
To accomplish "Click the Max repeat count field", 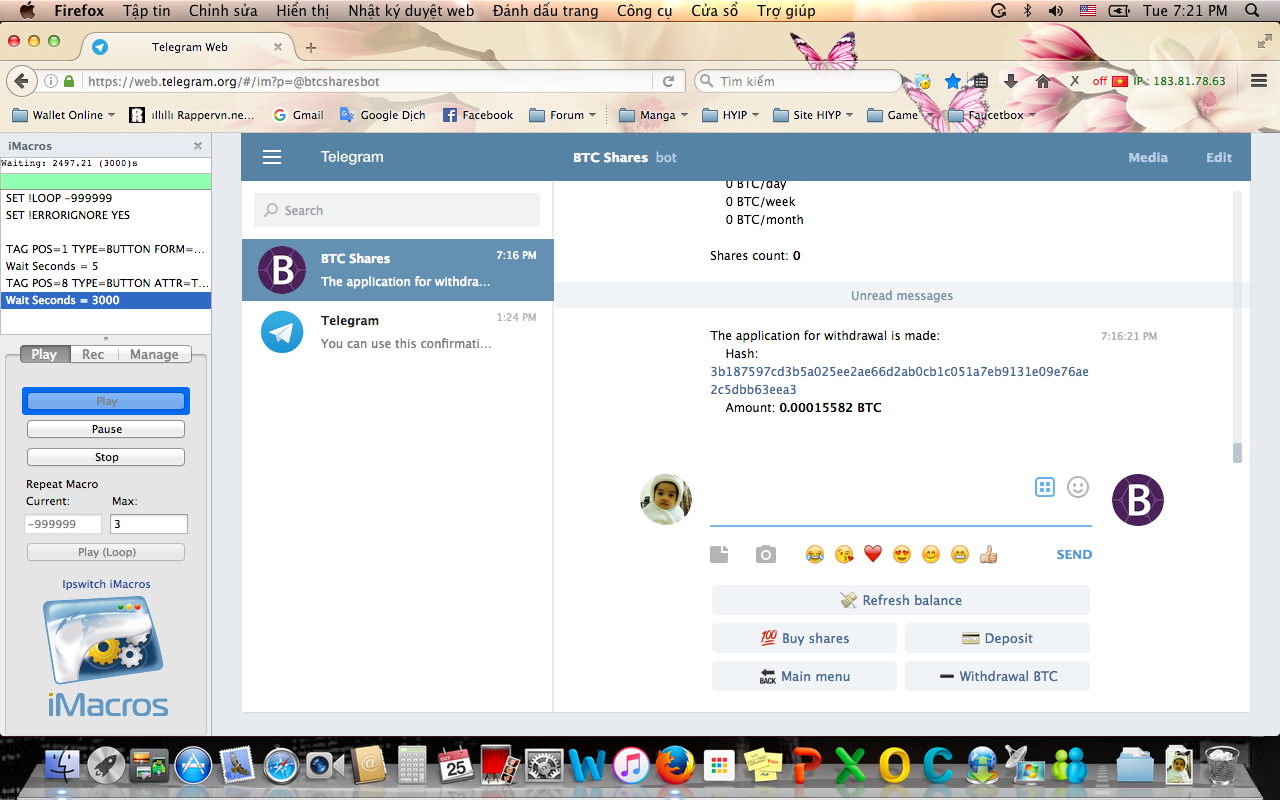I will click(149, 524).
